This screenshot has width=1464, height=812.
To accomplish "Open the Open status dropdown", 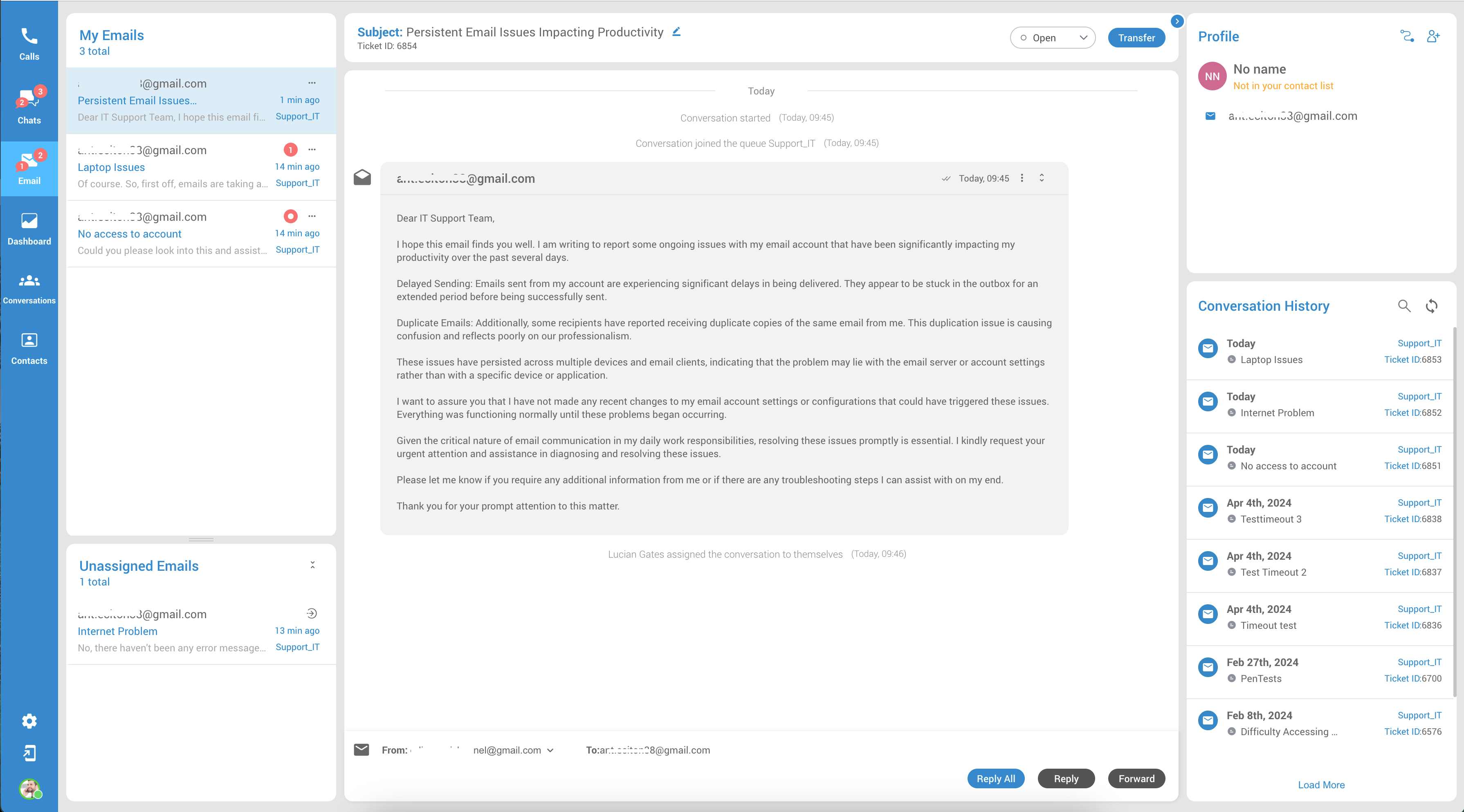I will coord(1053,38).
